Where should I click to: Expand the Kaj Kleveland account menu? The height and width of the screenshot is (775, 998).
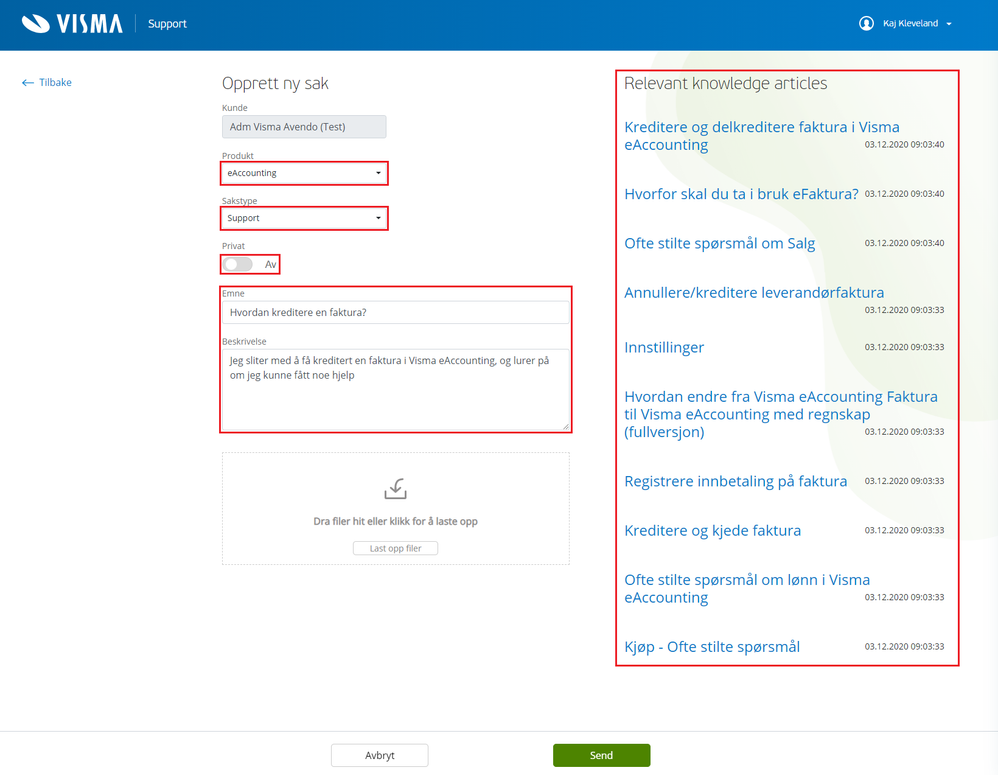(916, 24)
